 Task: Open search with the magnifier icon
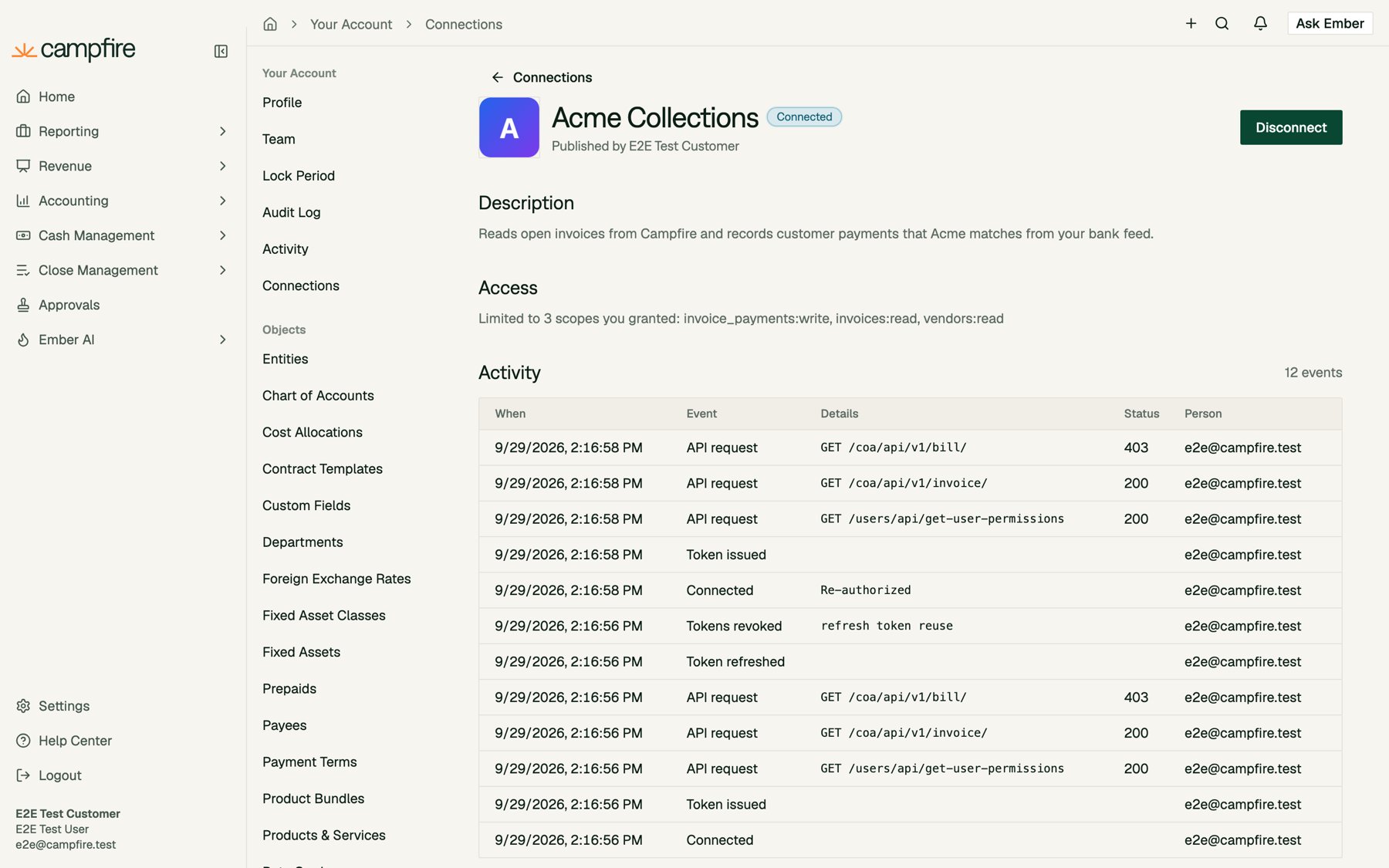click(x=1222, y=23)
